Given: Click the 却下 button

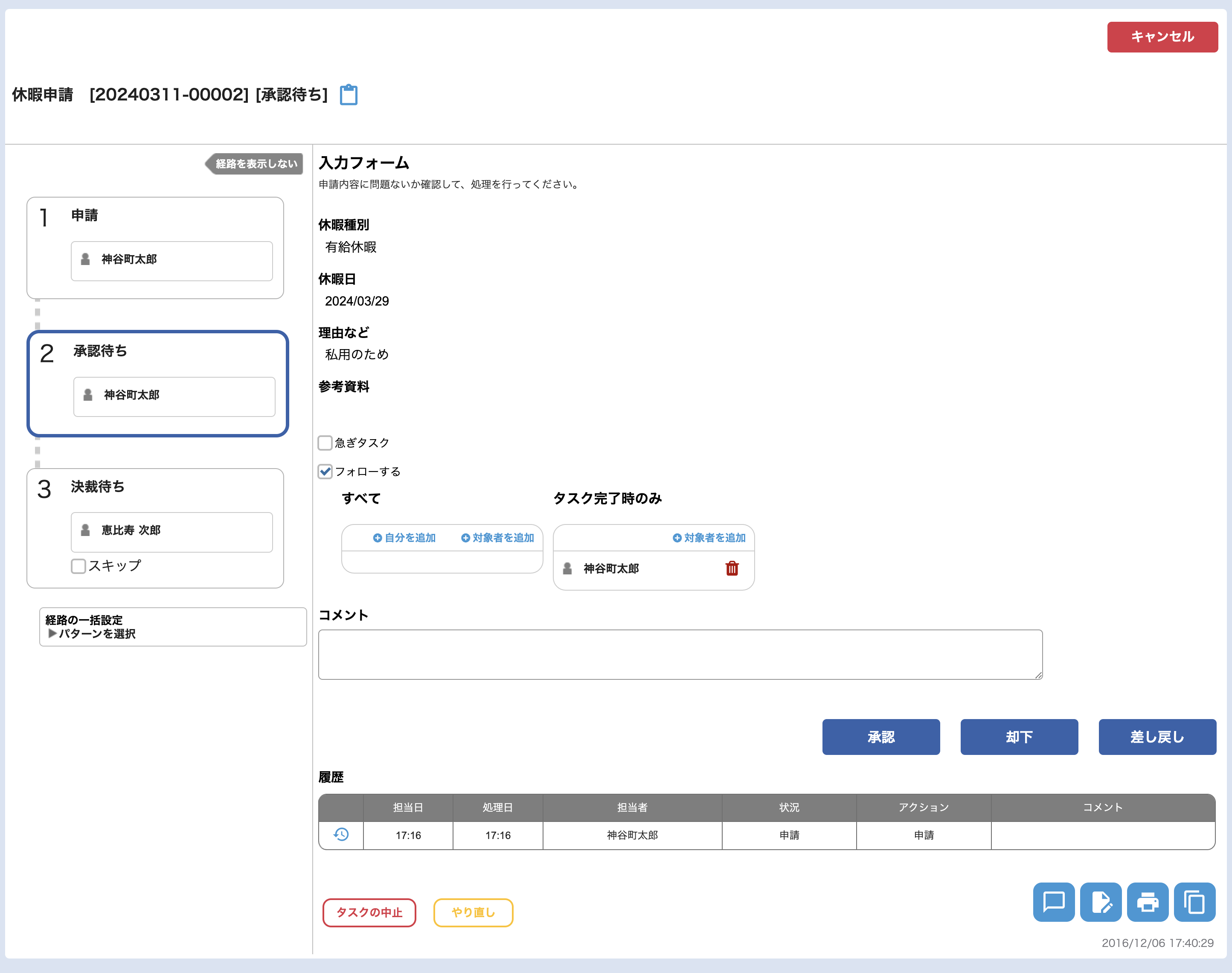Looking at the screenshot, I should (x=1019, y=737).
